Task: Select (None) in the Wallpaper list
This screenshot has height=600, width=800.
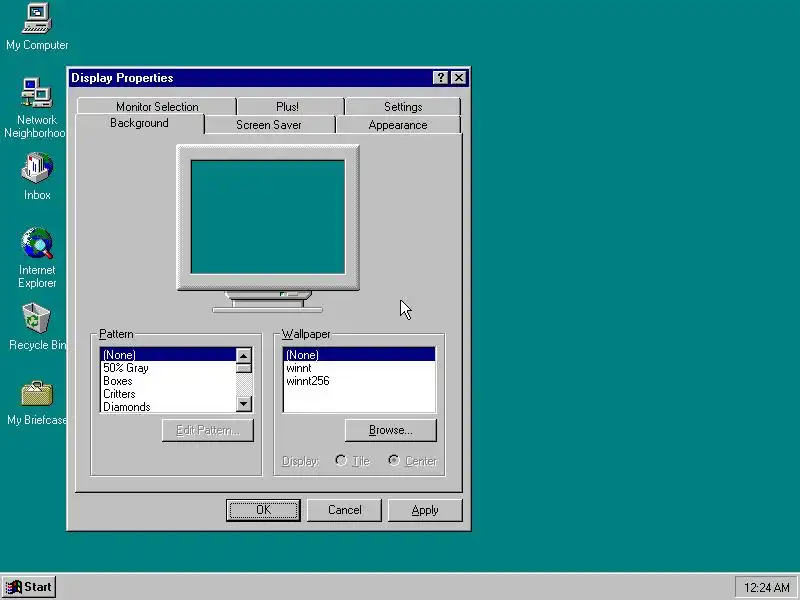Action: tap(359, 355)
